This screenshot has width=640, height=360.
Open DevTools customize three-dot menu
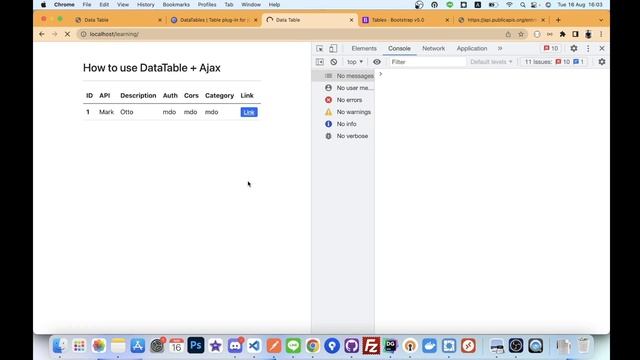click(588, 48)
